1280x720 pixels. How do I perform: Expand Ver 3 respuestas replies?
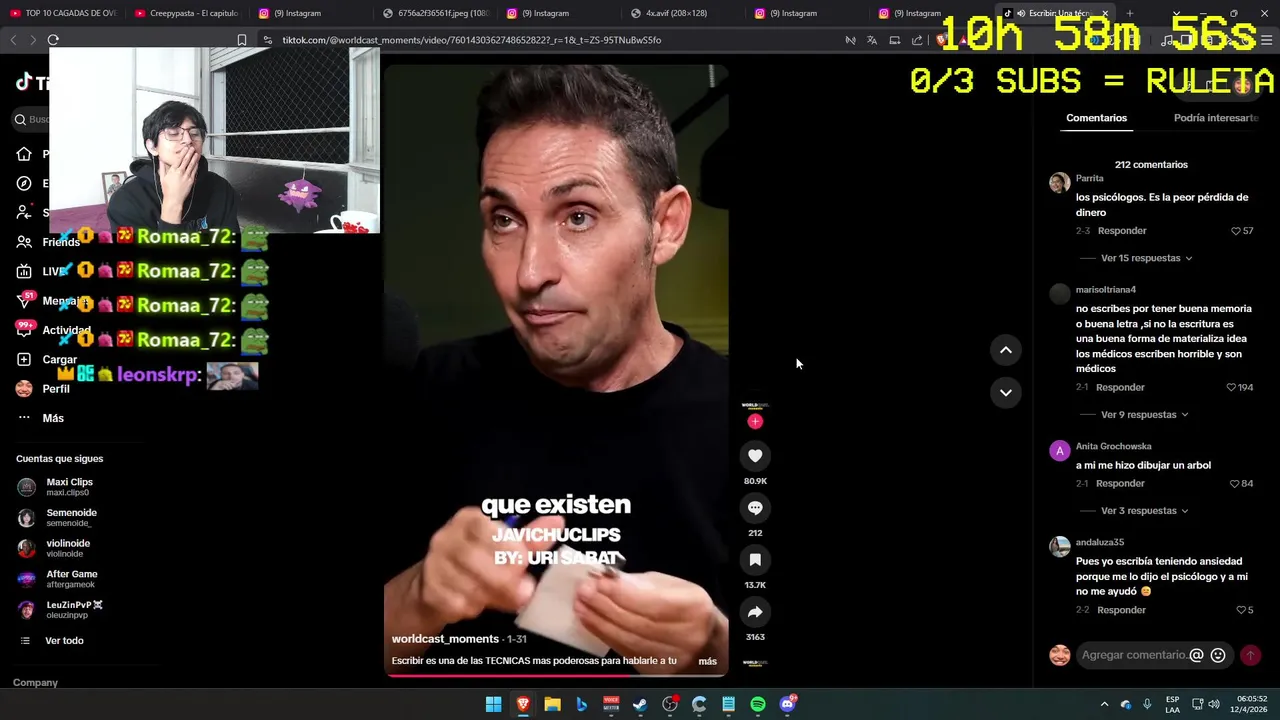pos(1144,511)
